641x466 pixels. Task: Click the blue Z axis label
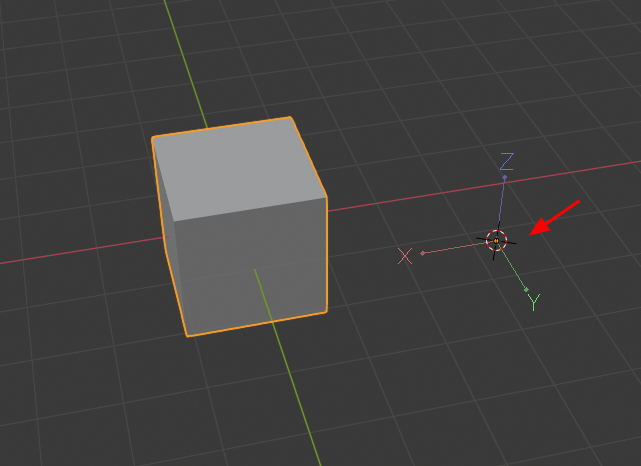pyautogui.click(x=507, y=161)
